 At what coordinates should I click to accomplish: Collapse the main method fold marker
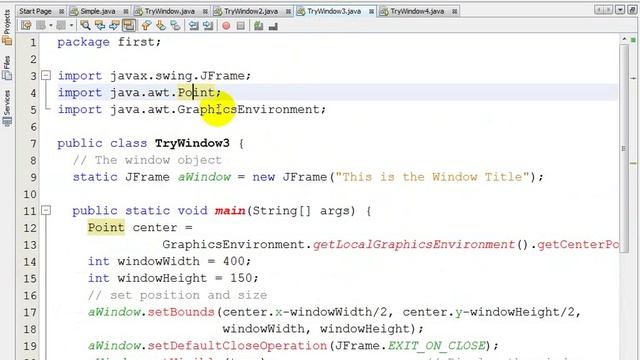point(46,211)
